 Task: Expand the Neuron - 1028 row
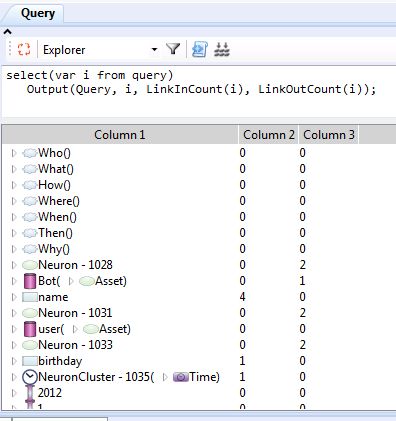(x=14, y=265)
